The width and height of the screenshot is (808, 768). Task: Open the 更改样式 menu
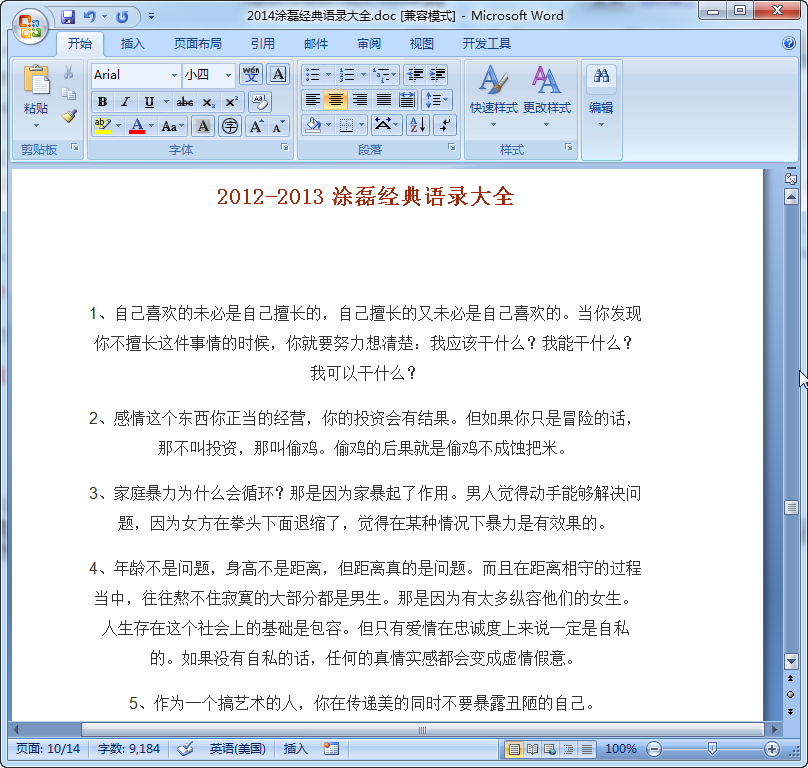[547, 96]
